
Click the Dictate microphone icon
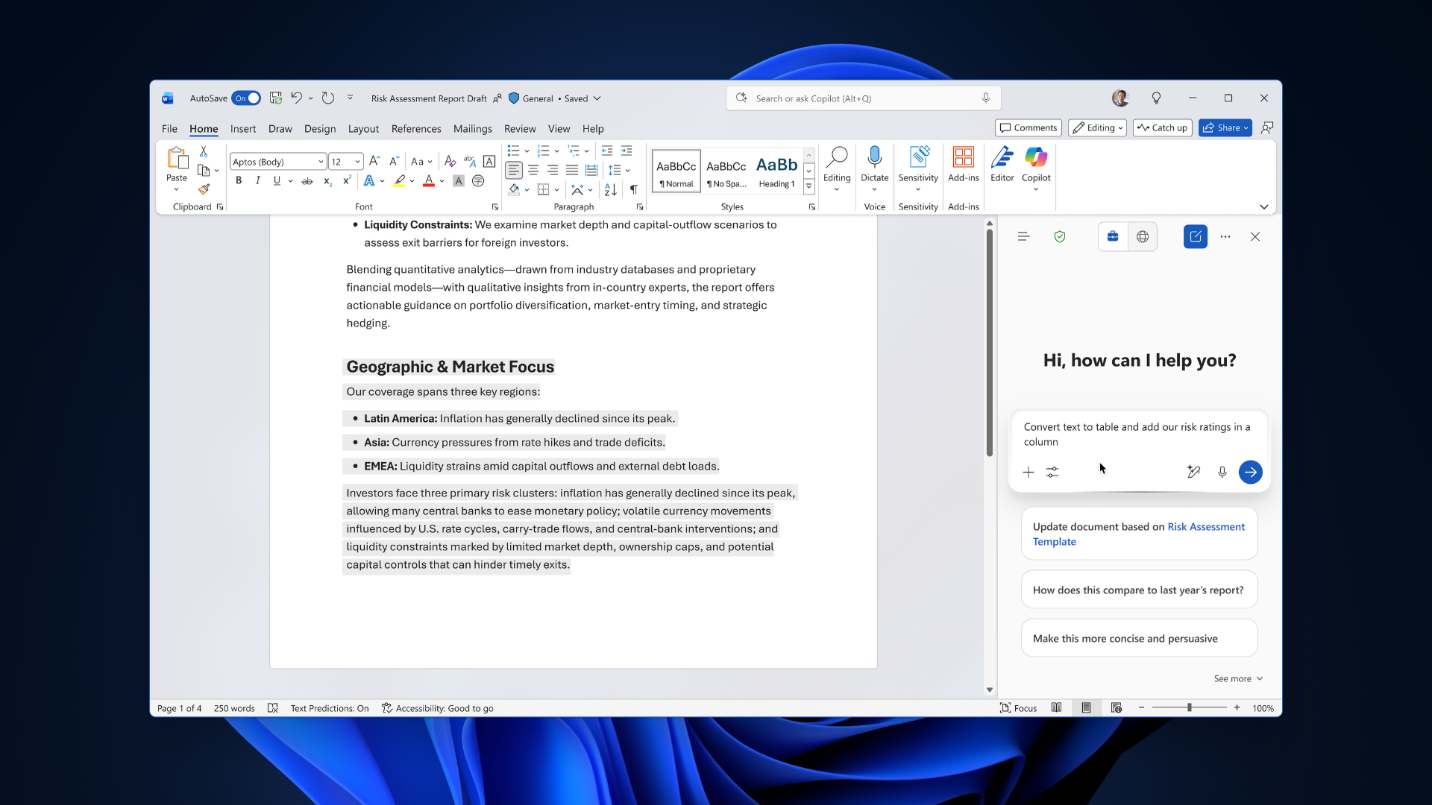pyautogui.click(x=875, y=158)
